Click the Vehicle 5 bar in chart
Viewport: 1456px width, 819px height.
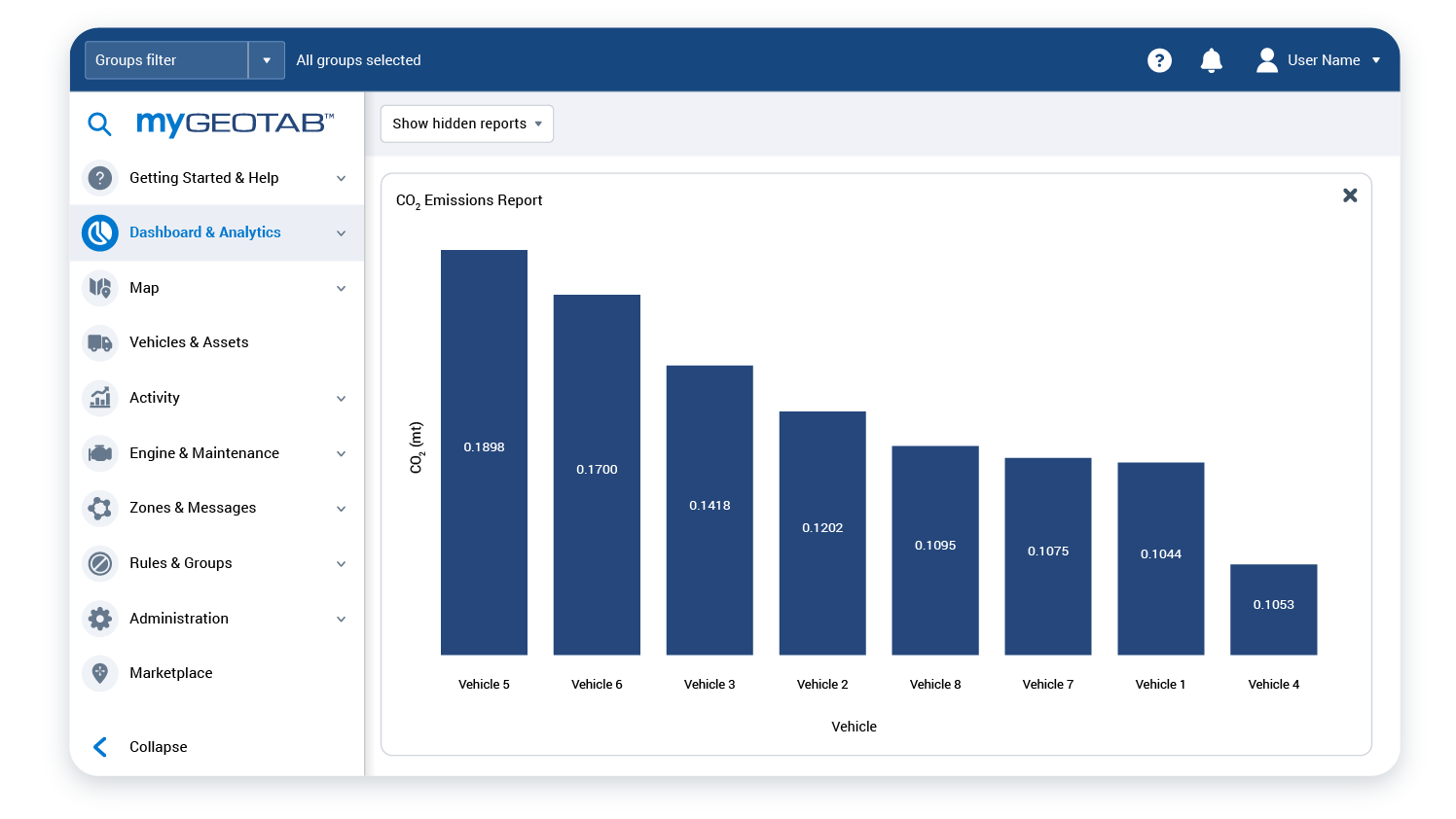point(484,451)
